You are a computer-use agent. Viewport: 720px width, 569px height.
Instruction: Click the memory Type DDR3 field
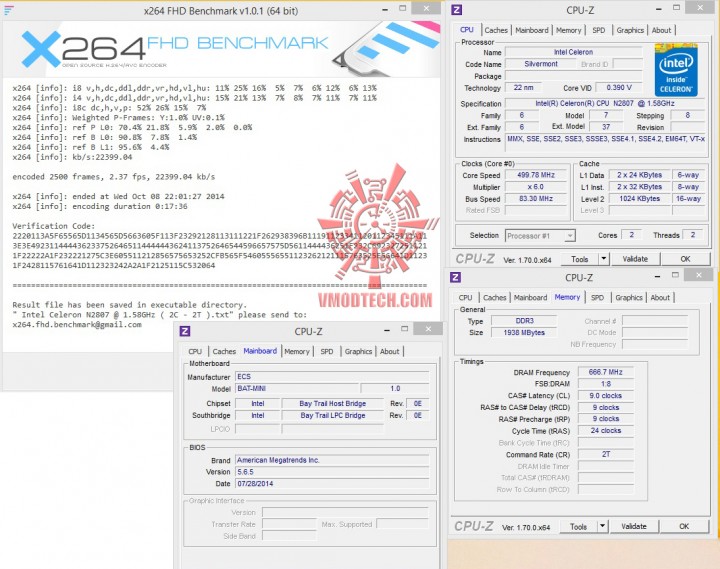point(524,321)
